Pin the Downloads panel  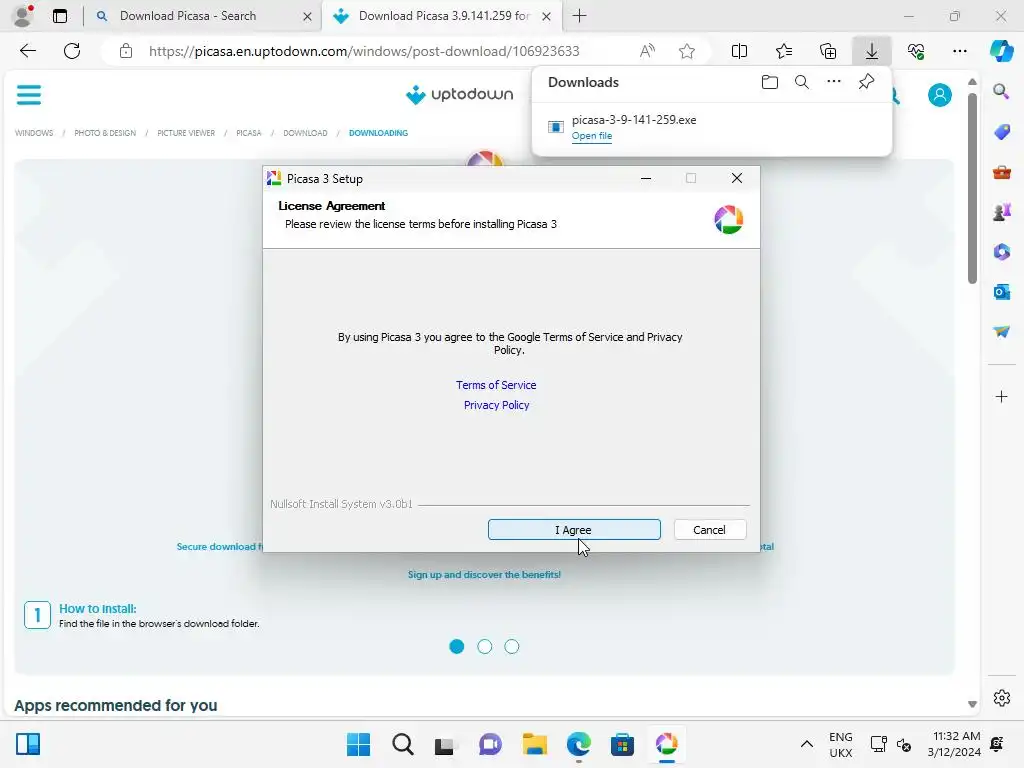pos(866,82)
